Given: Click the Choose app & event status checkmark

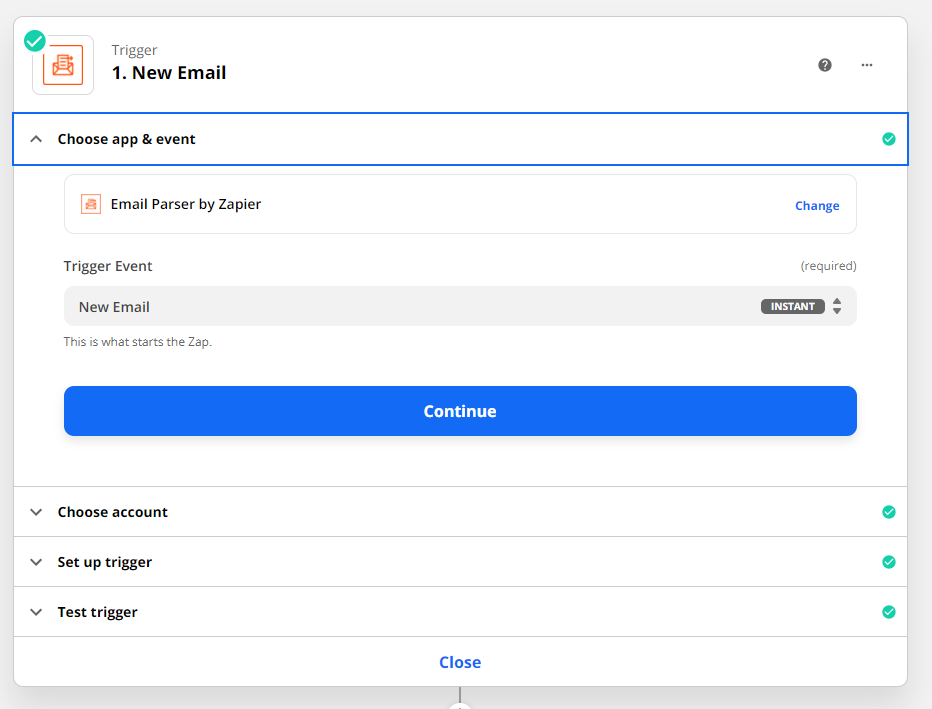Looking at the screenshot, I should tap(889, 139).
